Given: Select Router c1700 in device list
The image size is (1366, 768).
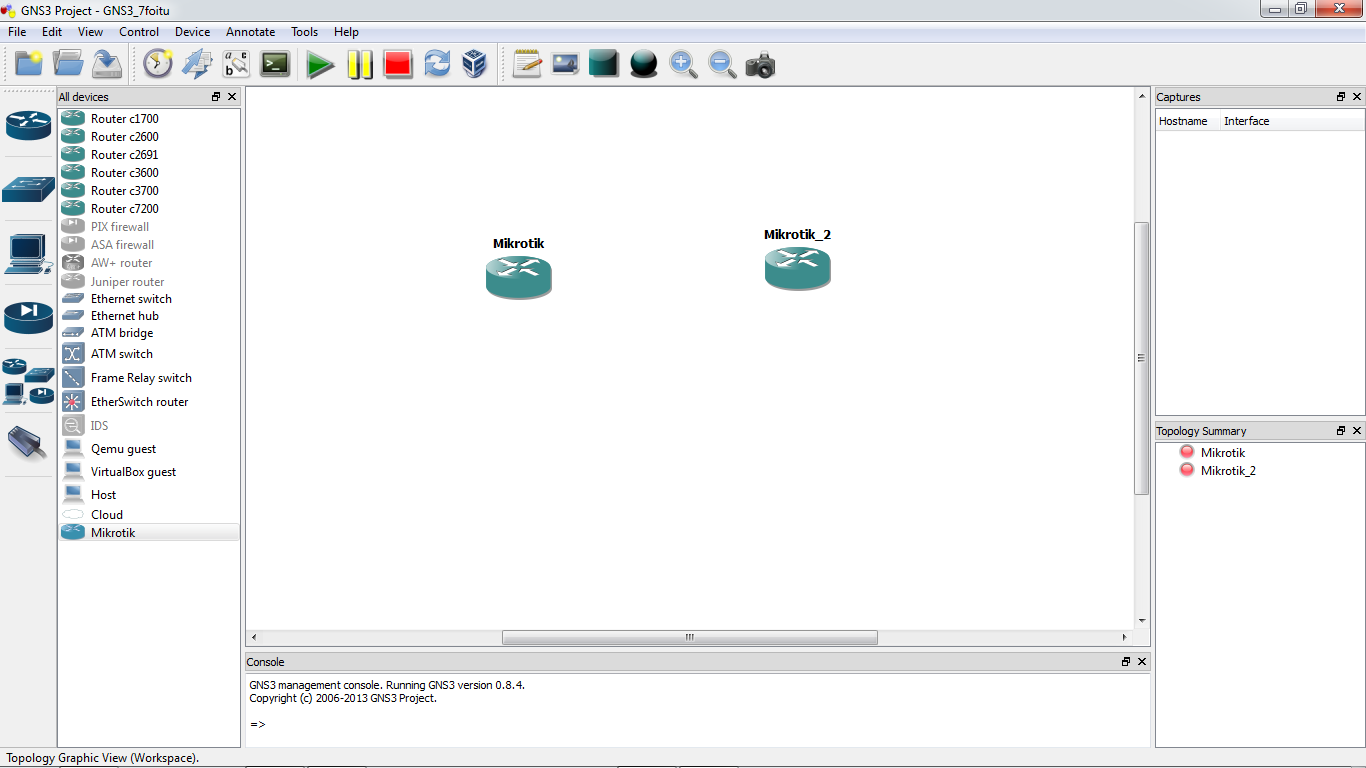Looking at the screenshot, I should click(x=149, y=119).
